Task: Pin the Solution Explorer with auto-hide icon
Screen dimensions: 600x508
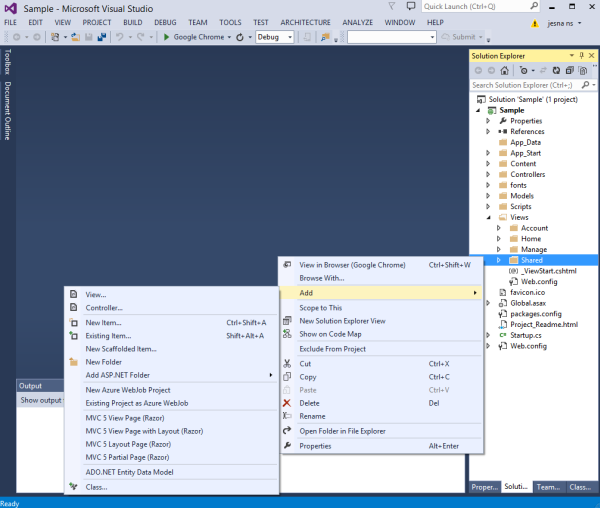Action: (x=582, y=55)
